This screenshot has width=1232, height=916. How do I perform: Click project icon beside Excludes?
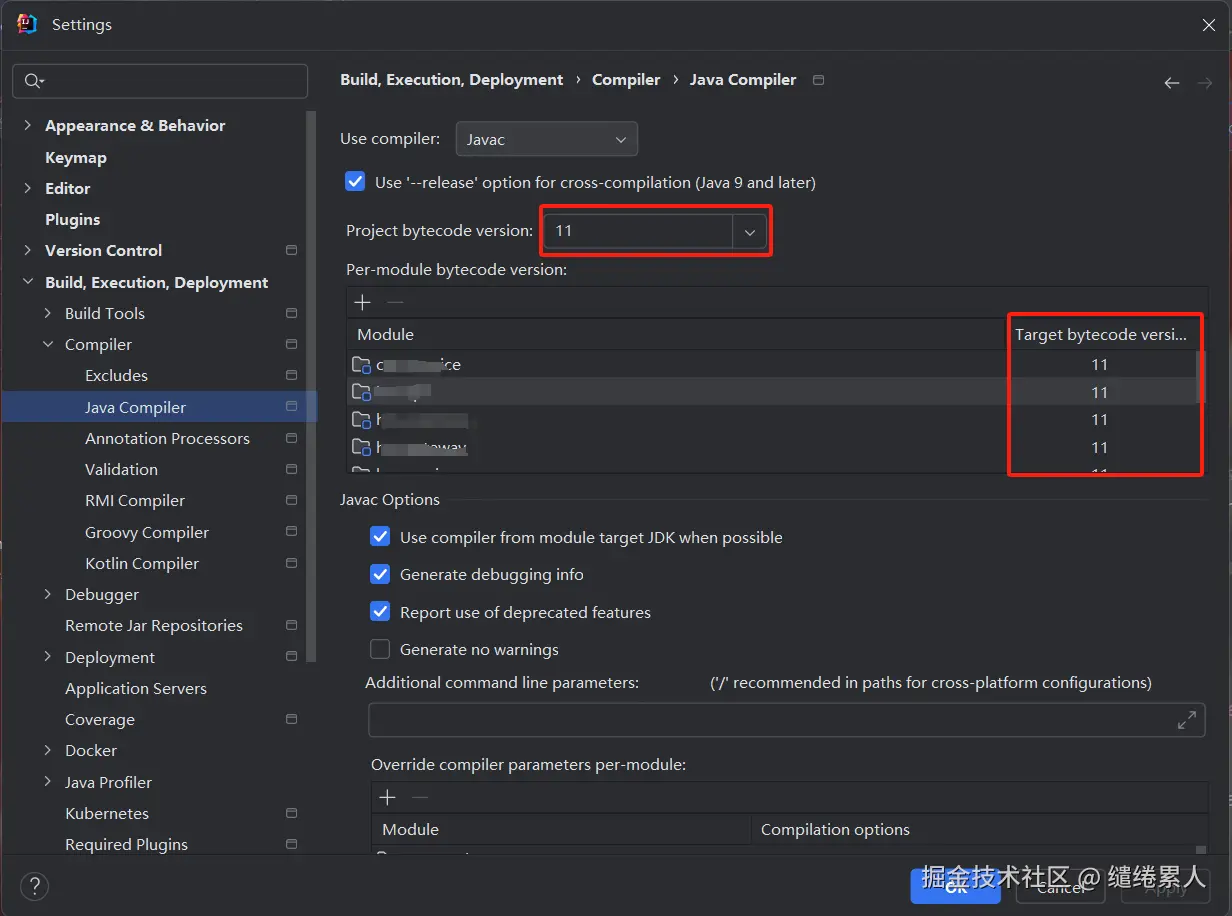coord(291,375)
